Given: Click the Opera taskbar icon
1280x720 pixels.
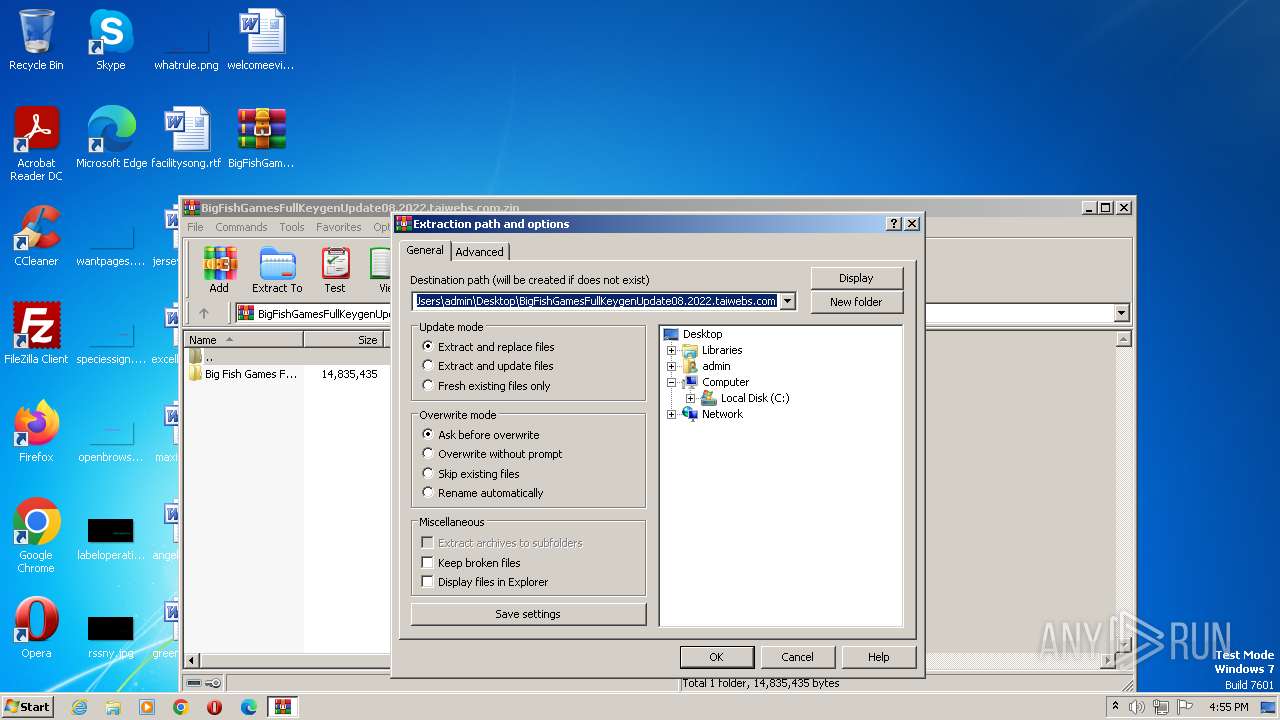Looking at the screenshot, I should (x=214, y=707).
